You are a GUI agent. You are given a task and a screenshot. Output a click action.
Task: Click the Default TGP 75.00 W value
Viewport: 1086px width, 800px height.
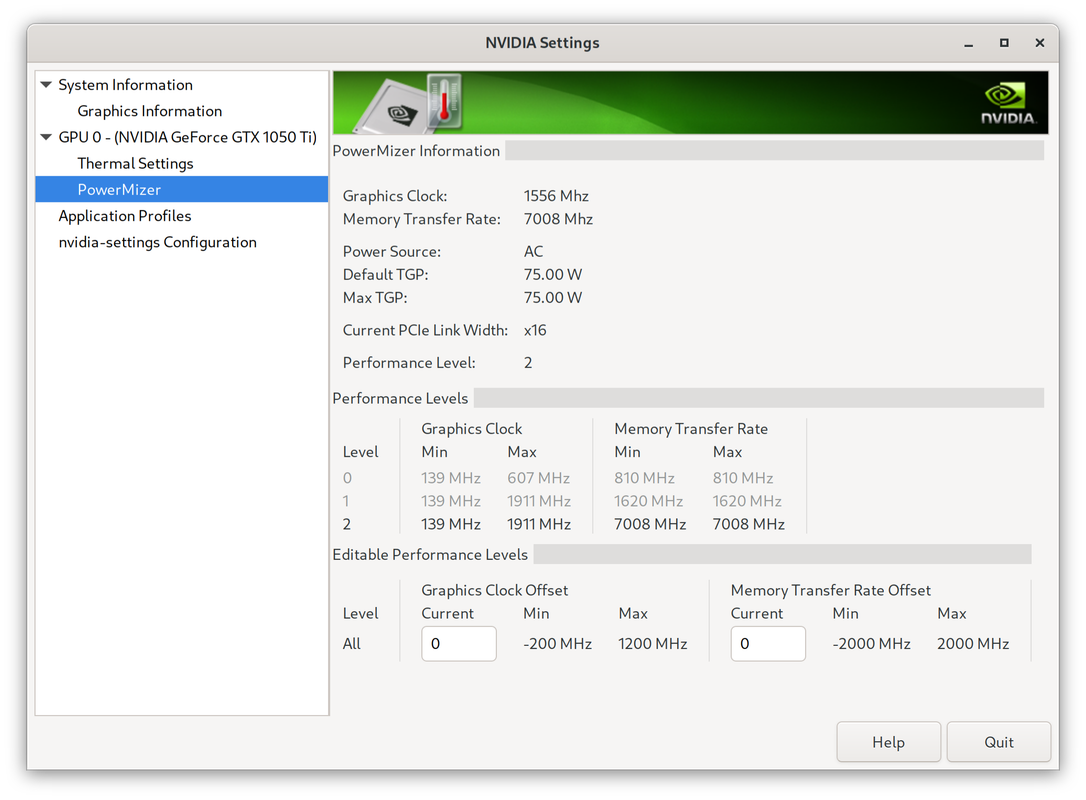553,274
